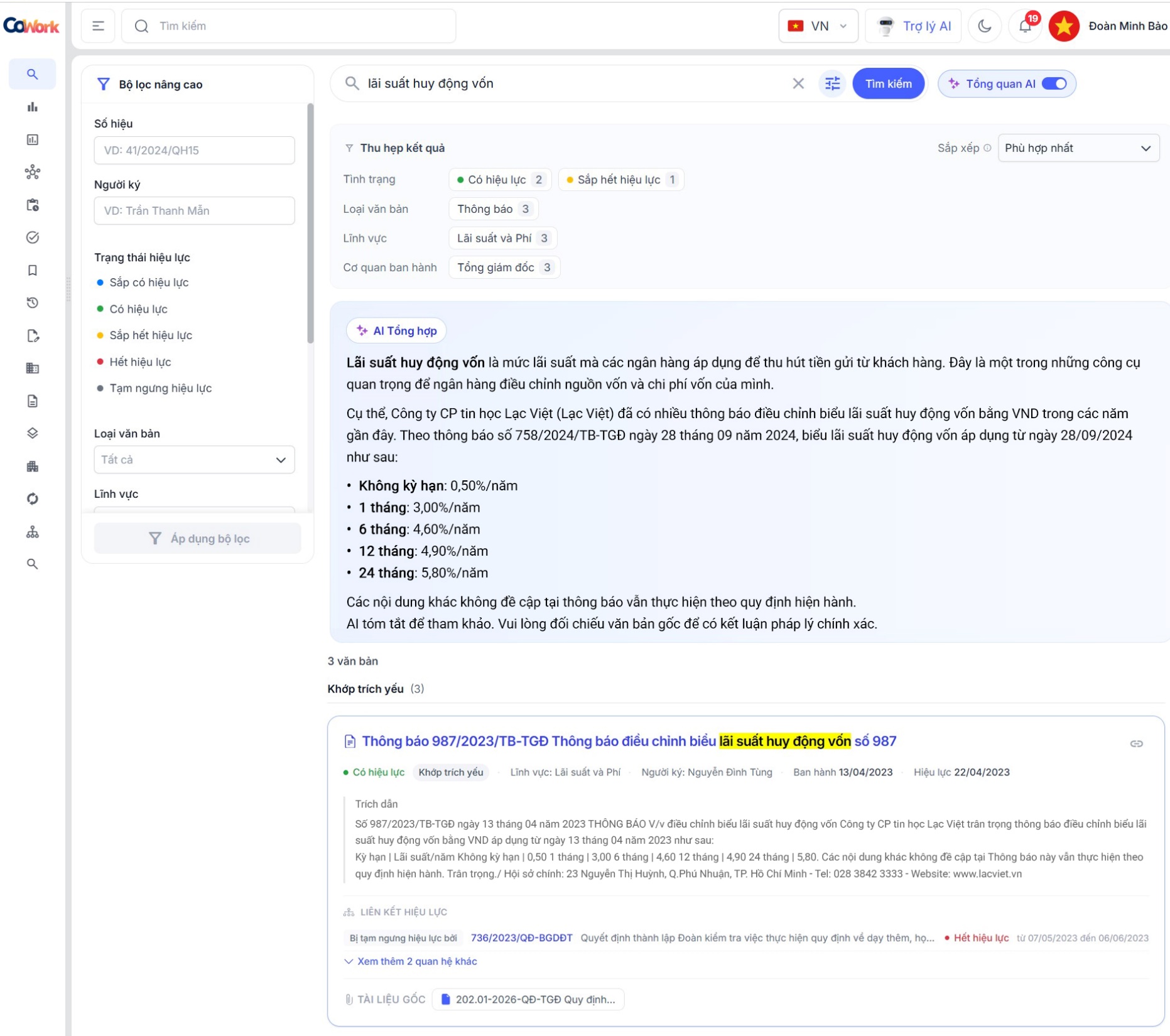Screen dimensions: 1170x1036
Task: Click the notification bell icon
Action: (x=1025, y=26)
